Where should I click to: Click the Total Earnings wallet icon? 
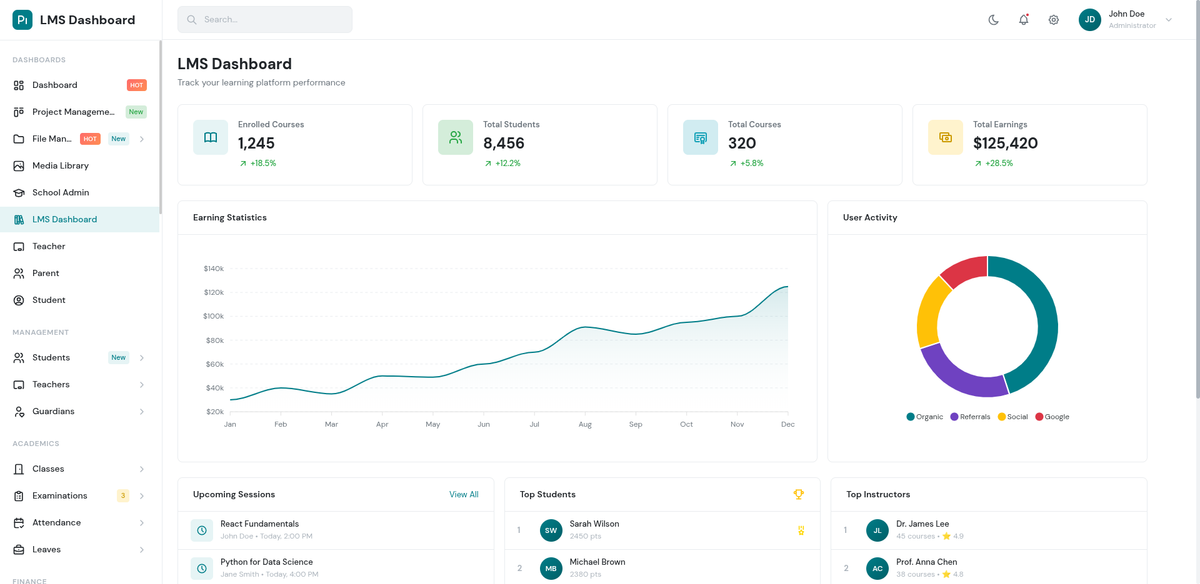tap(945, 137)
